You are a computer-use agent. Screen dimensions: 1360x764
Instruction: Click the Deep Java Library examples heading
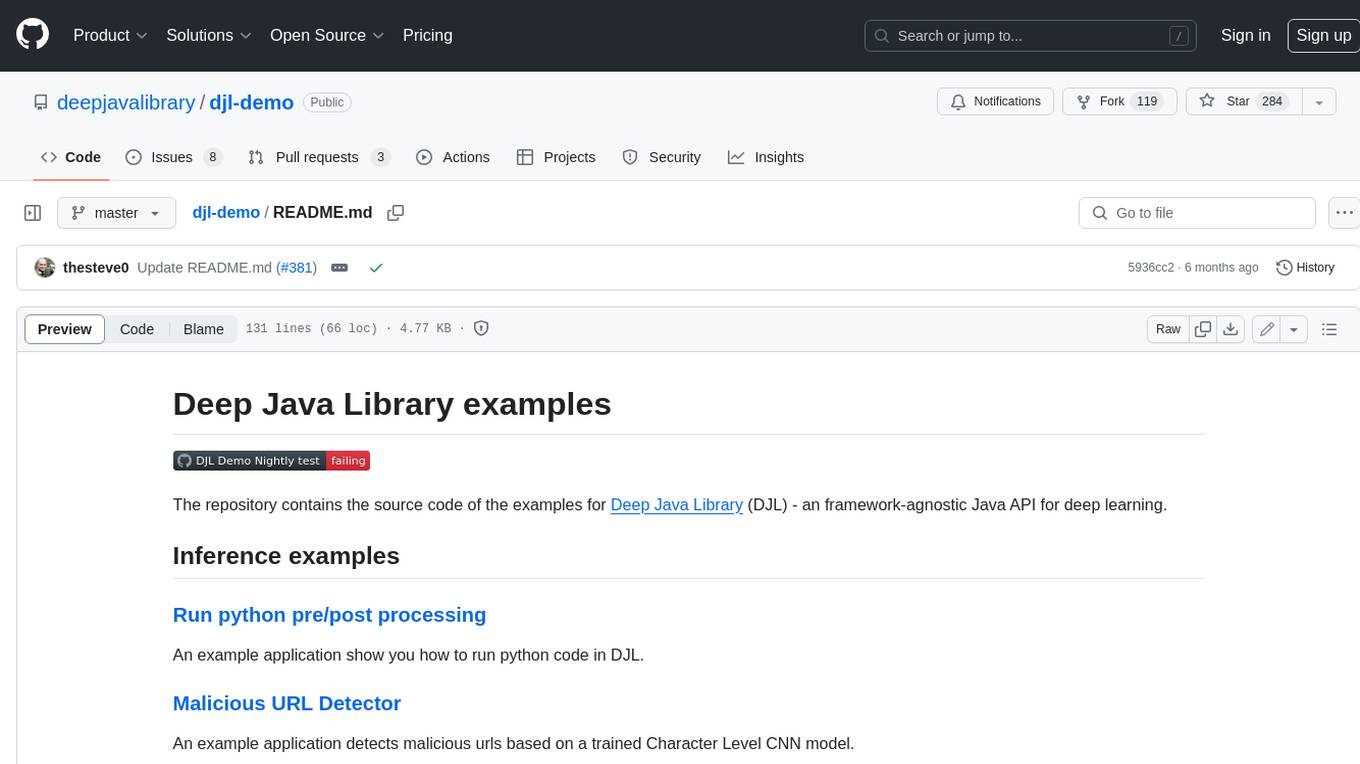pos(392,404)
